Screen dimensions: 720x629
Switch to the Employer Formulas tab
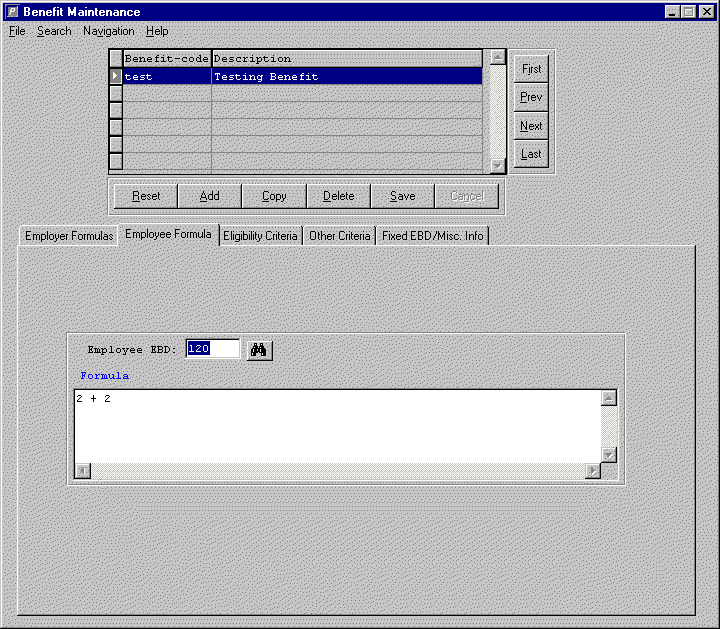[x=69, y=236]
